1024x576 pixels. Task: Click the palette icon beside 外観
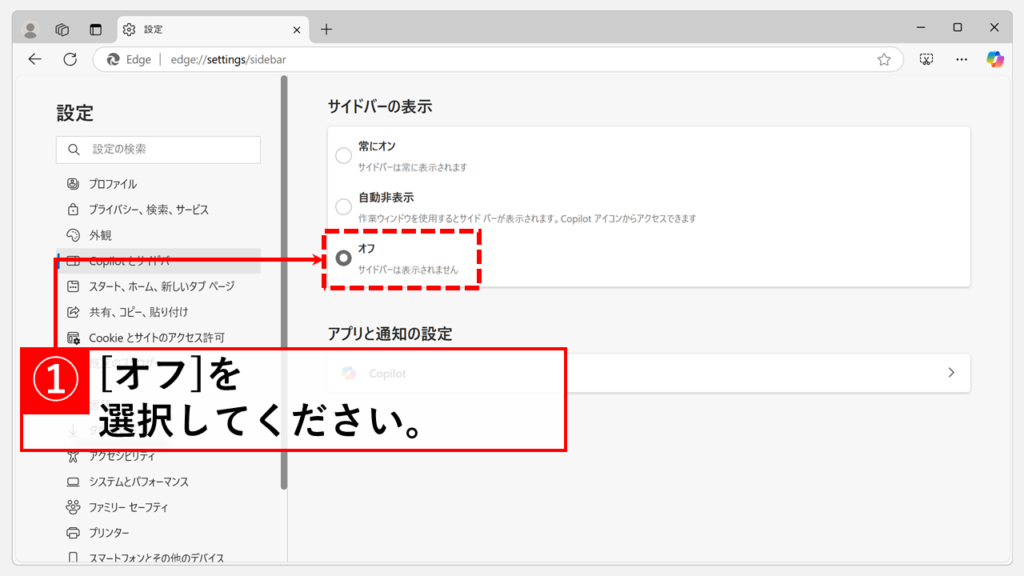(x=73, y=235)
